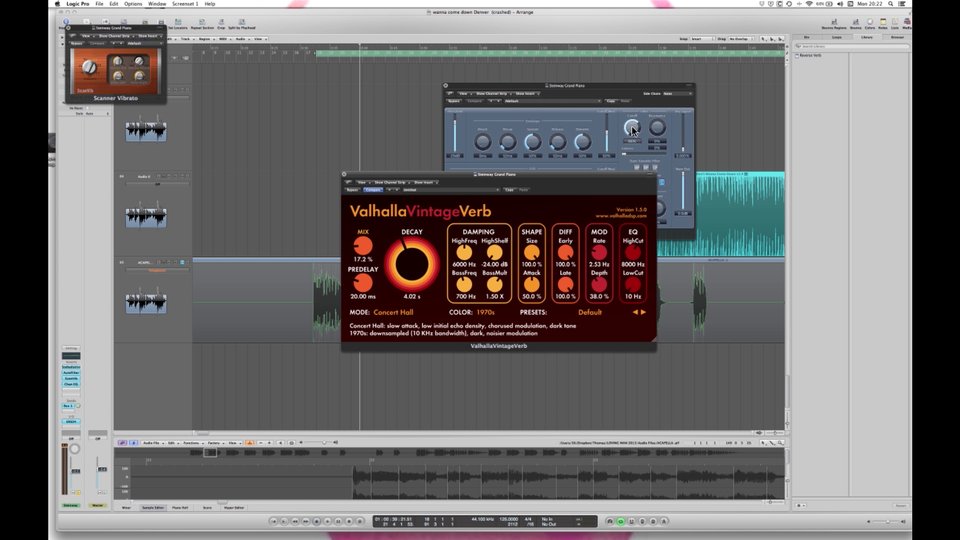
Task: Open the Screenset 1 menu
Action: tap(184, 4)
